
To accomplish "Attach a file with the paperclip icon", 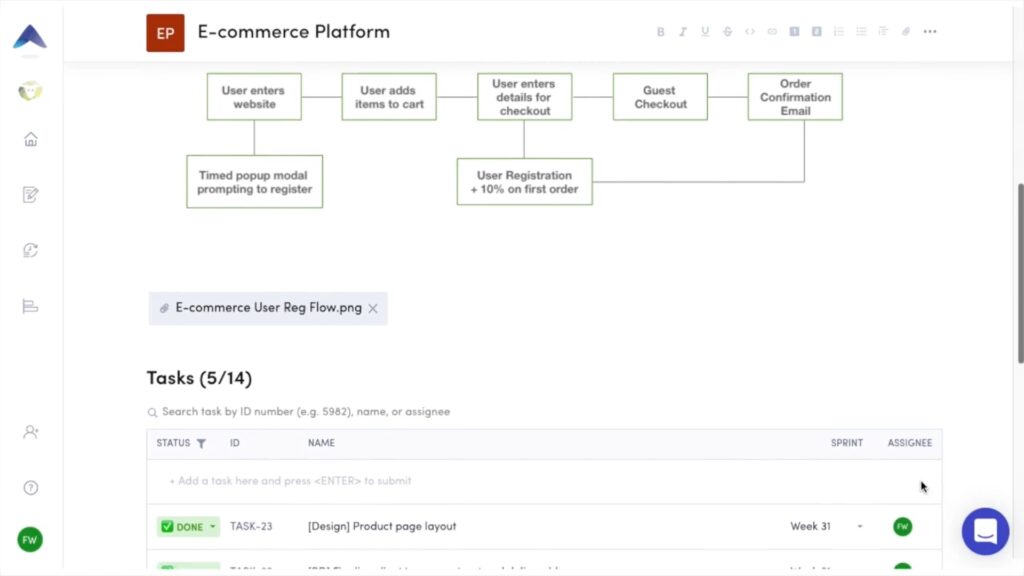I will click(905, 31).
